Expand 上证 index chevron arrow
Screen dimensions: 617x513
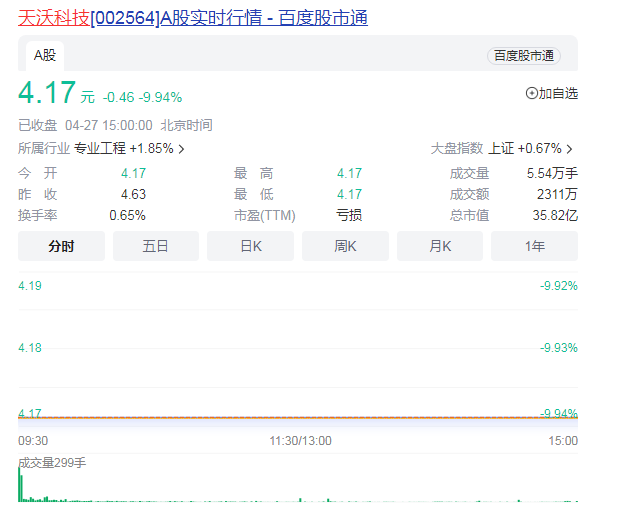click(569, 149)
